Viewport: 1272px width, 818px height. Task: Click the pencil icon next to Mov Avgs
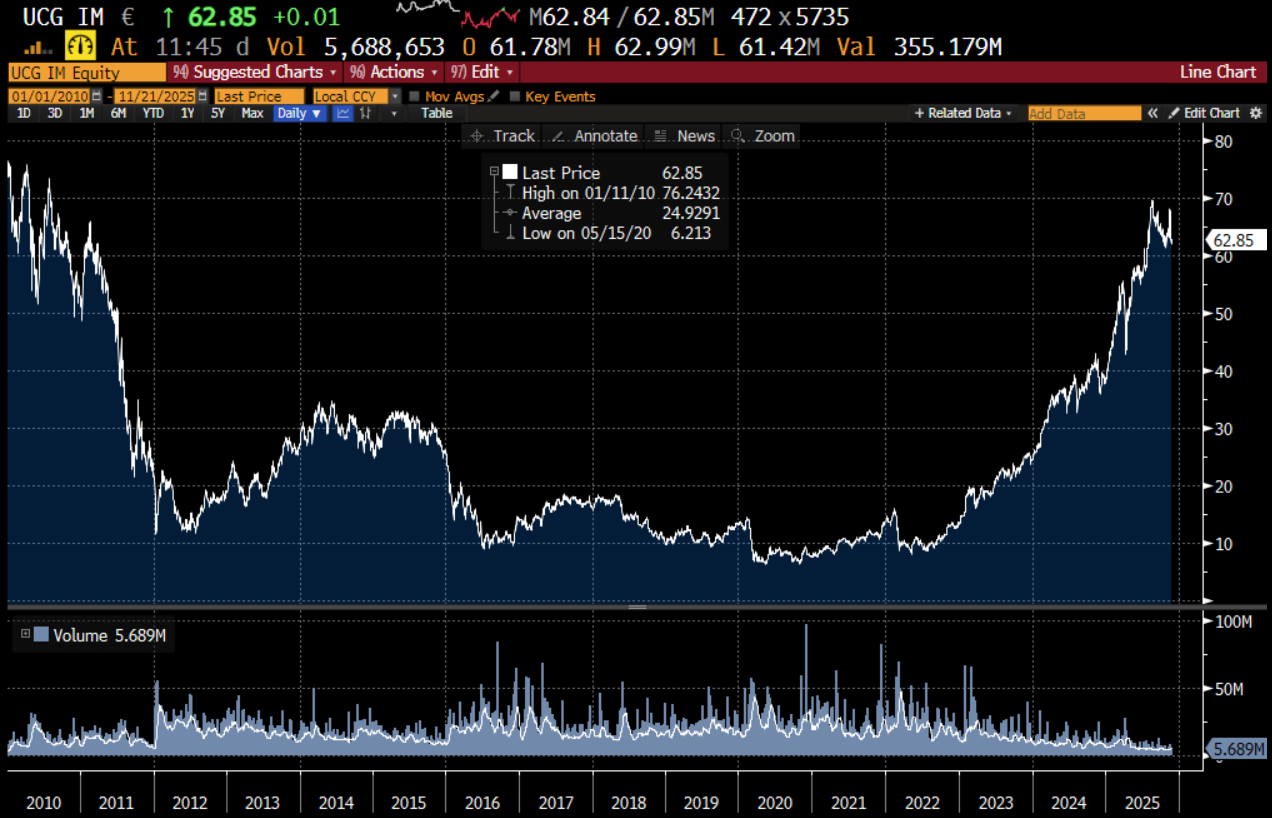coord(493,96)
